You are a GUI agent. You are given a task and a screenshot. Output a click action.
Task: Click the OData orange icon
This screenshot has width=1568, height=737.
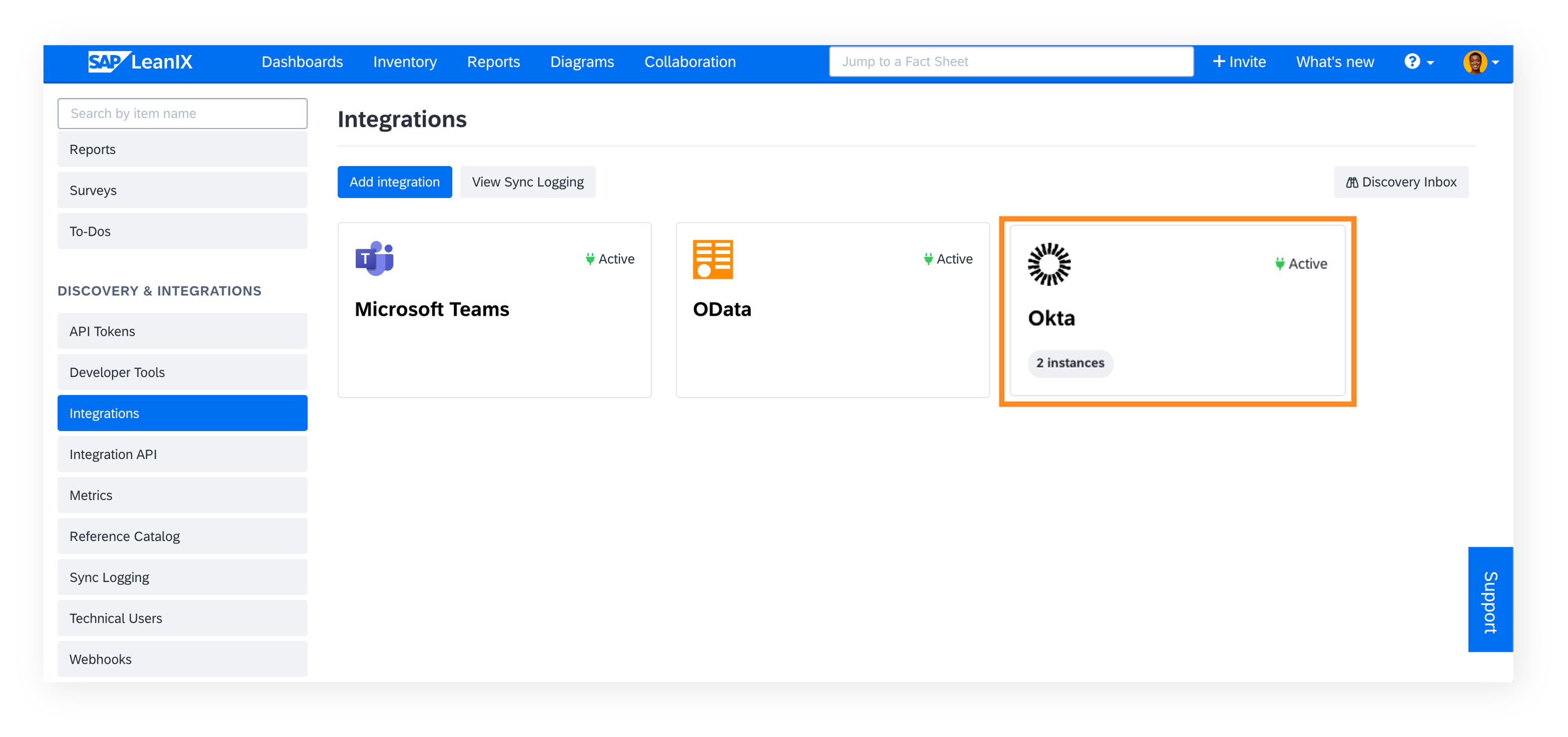[x=713, y=259]
